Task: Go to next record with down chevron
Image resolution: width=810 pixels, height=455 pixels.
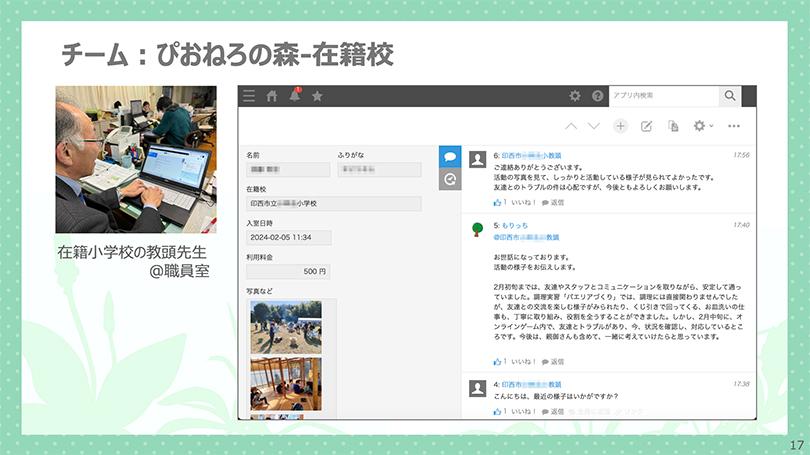Action: coord(593,126)
